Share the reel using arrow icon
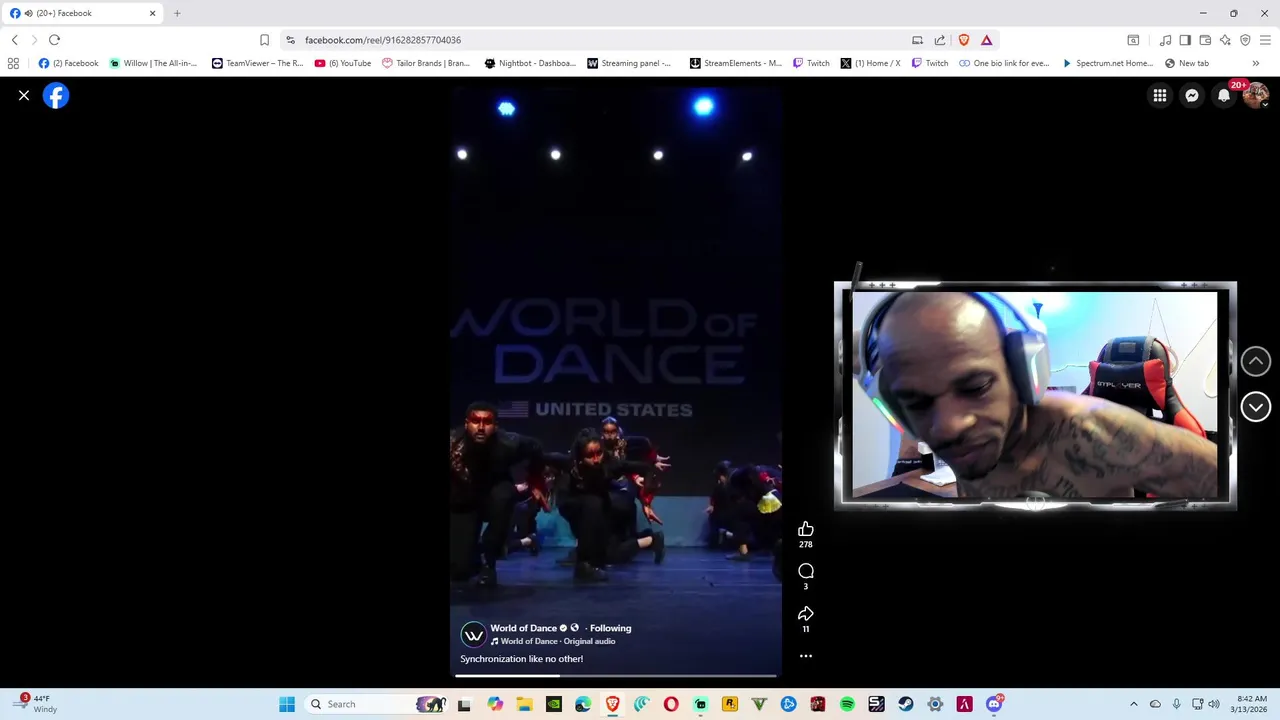Image resolution: width=1280 pixels, height=720 pixels. pyautogui.click(x=806, y=613)
